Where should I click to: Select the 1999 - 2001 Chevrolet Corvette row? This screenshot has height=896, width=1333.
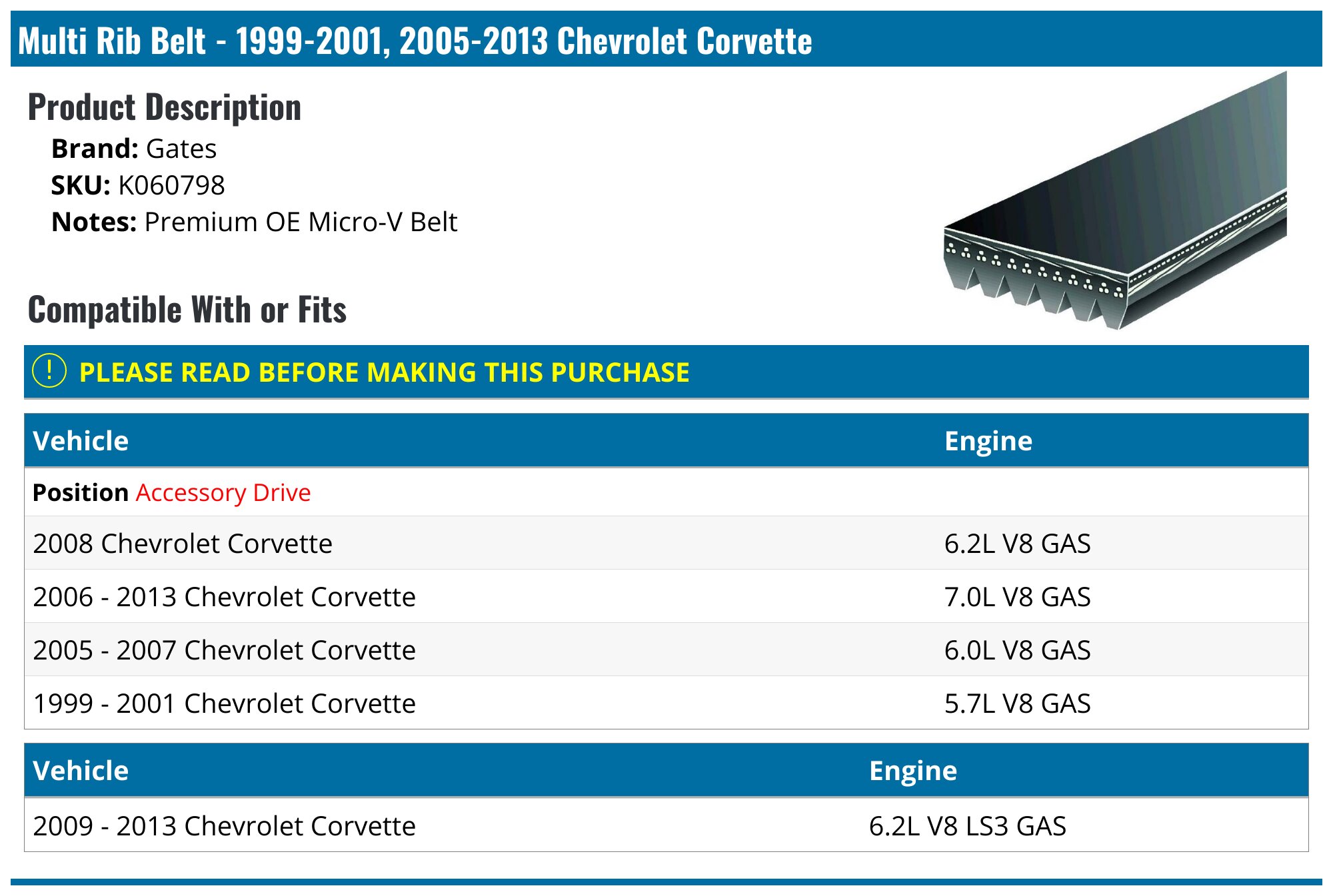click(x=666, y=703)
